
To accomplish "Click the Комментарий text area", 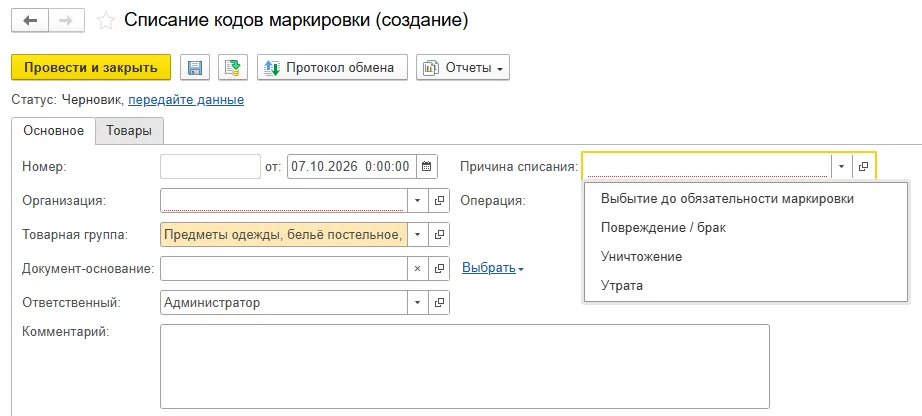I will tap(465, 366).
